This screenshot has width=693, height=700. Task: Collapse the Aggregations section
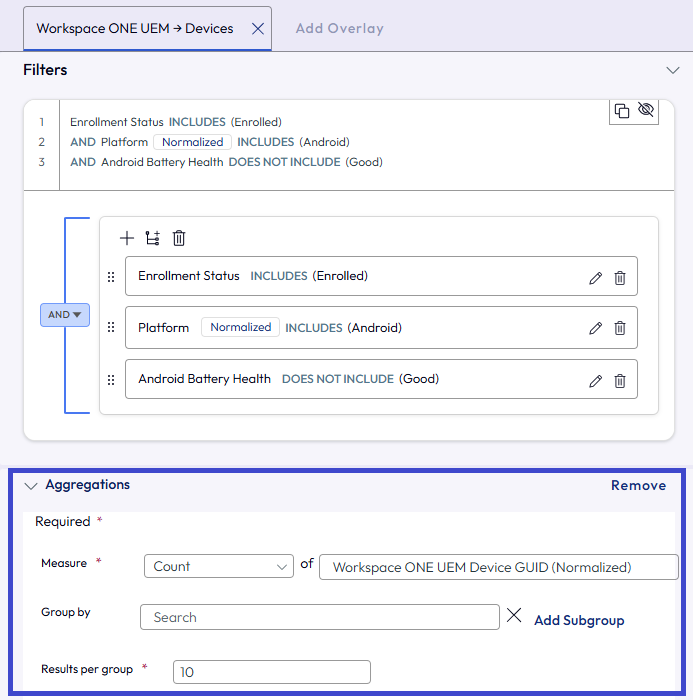coord(31,486)
